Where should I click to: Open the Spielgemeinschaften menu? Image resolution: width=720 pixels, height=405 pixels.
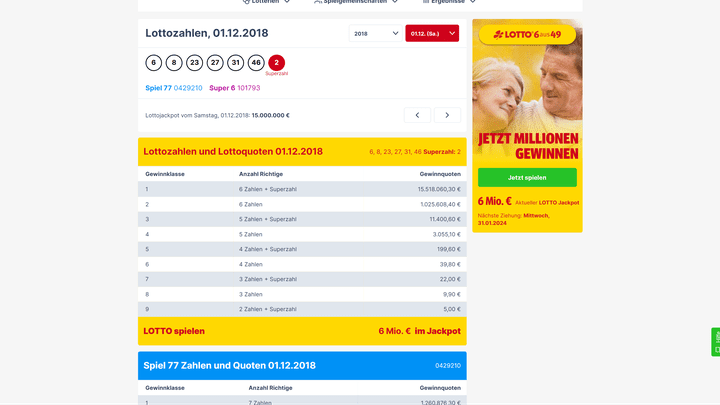click(x=355, y=2)
